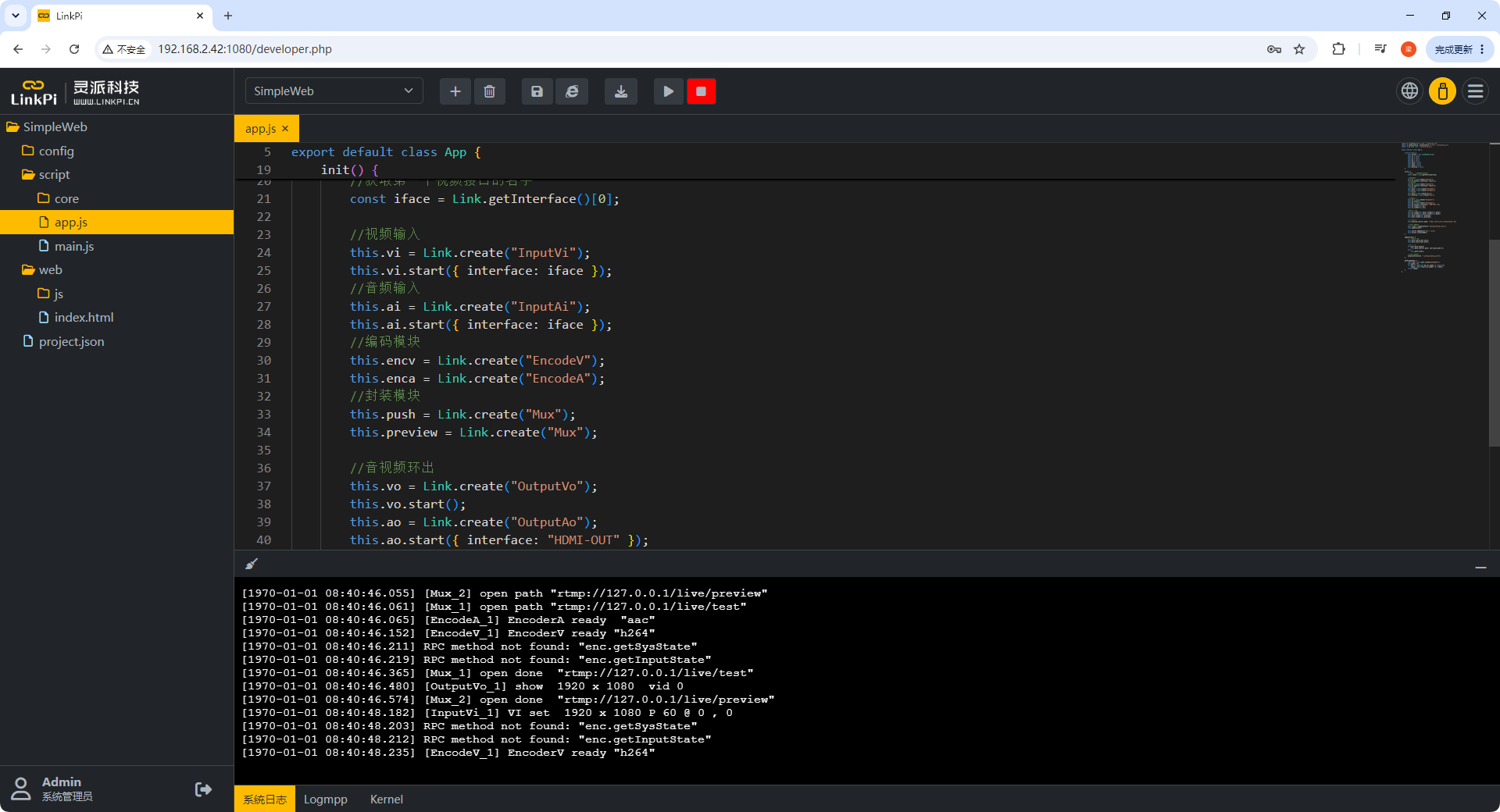Screen dimensions: 1500x812
Task: Switch to the Kernel log tab
Action: coord(387,799)
